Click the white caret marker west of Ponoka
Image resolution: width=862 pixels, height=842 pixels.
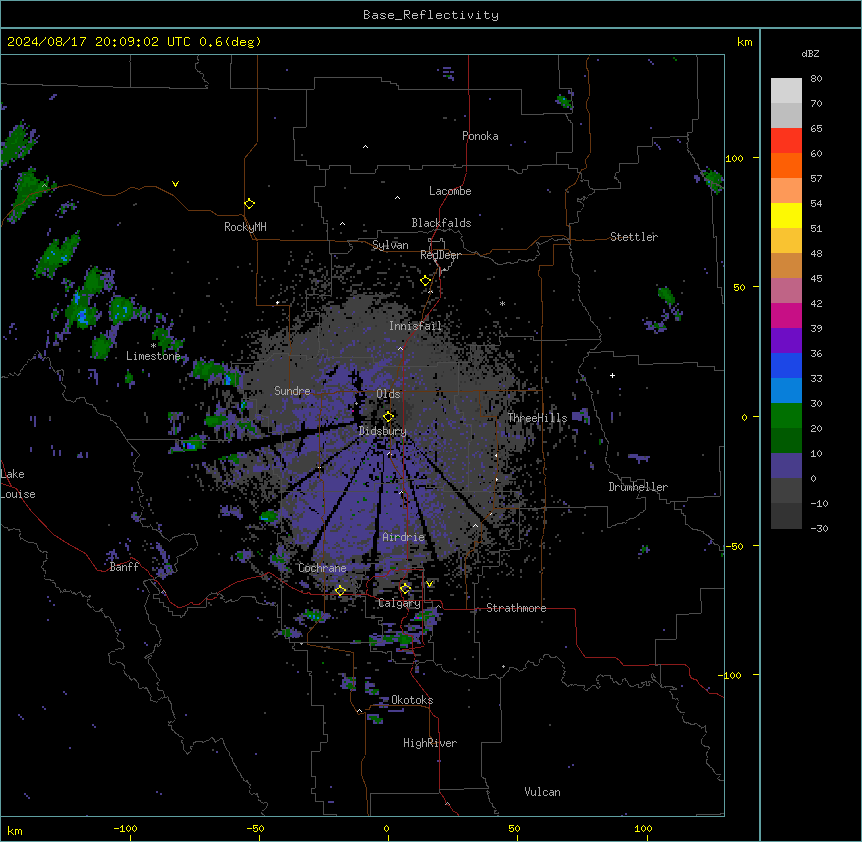coord(366,147)
